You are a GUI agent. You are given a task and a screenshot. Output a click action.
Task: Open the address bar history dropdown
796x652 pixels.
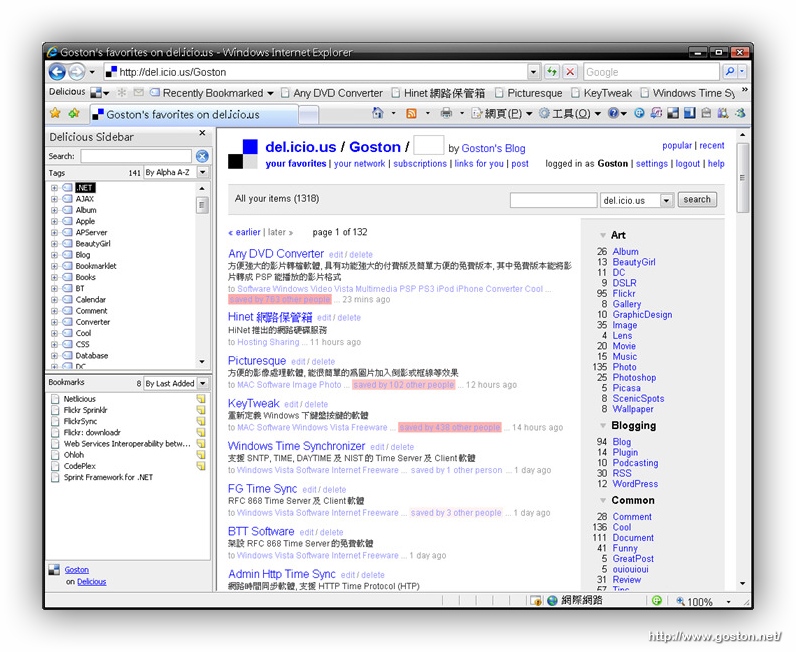point(533,72)
